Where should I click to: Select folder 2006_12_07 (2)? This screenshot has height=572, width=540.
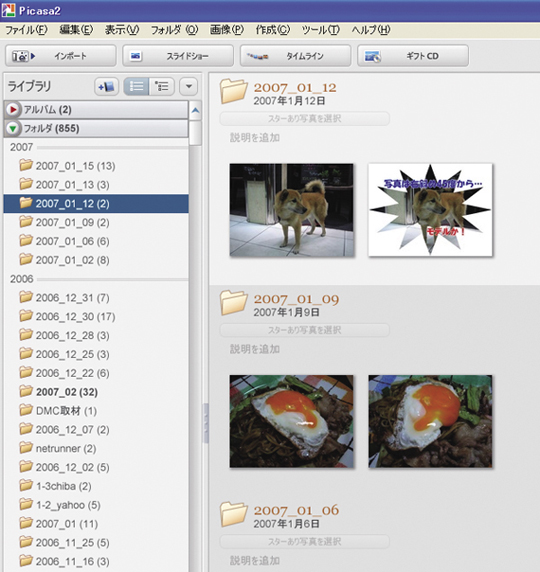coord(96,430)
